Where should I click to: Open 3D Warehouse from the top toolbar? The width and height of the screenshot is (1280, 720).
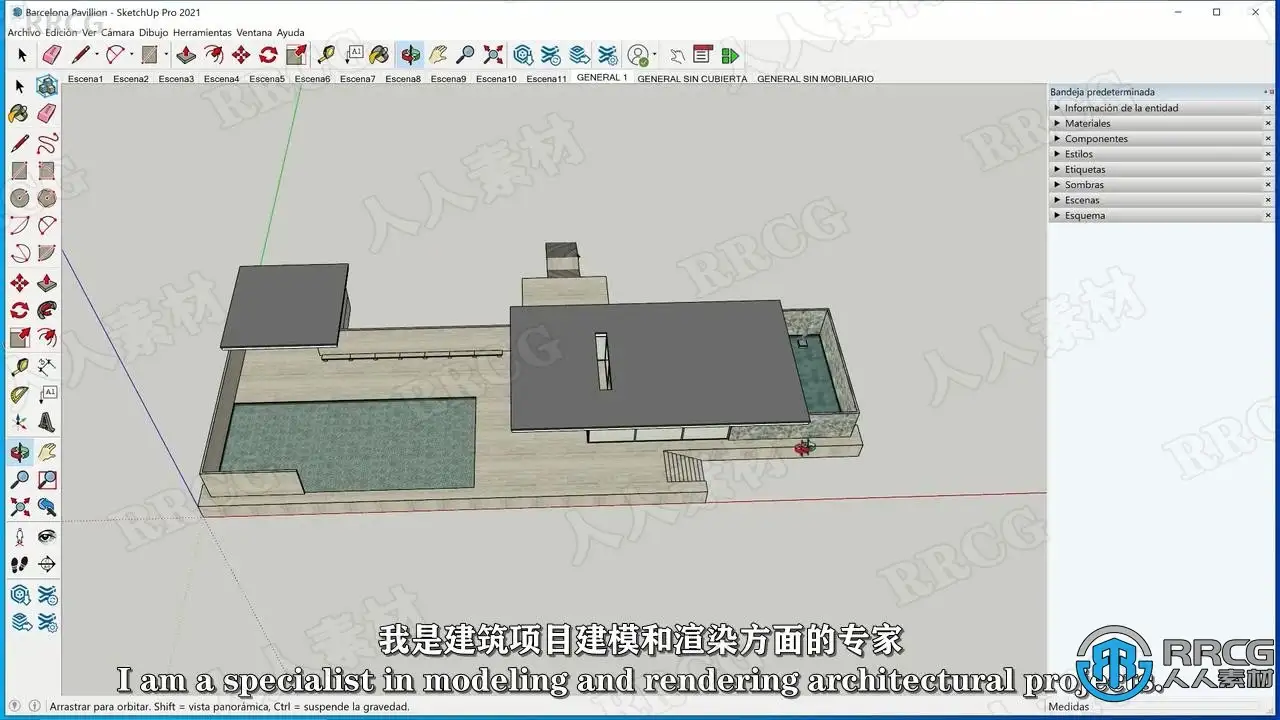(523, 55)
